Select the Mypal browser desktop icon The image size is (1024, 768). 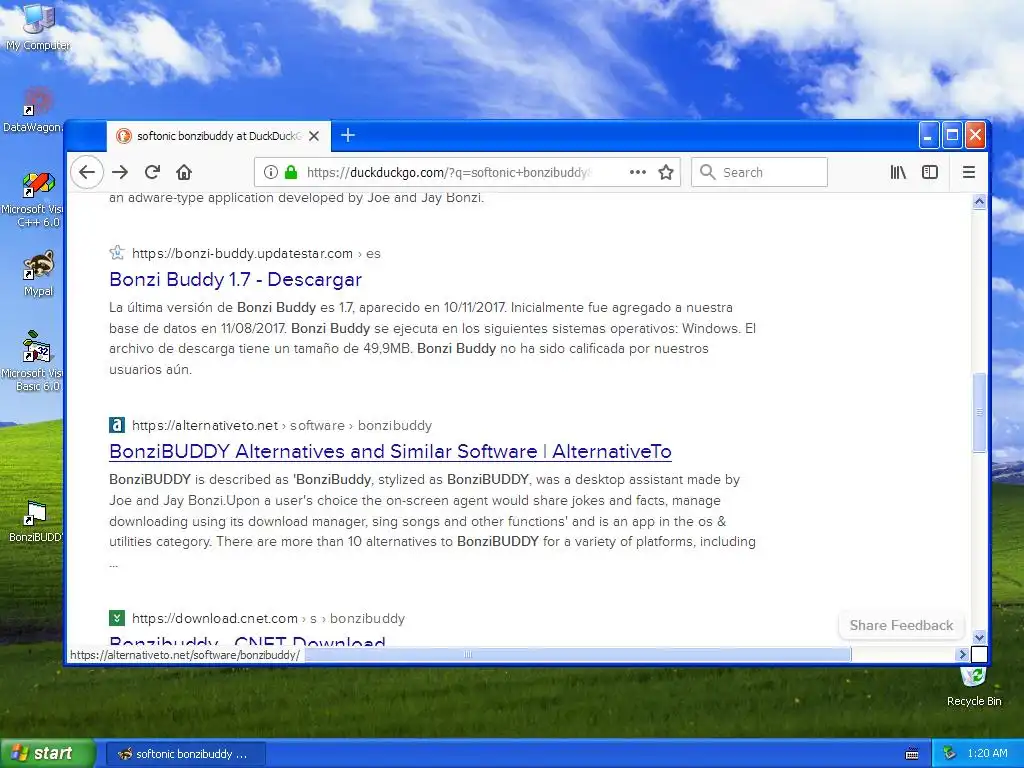[x=38, y=274]
